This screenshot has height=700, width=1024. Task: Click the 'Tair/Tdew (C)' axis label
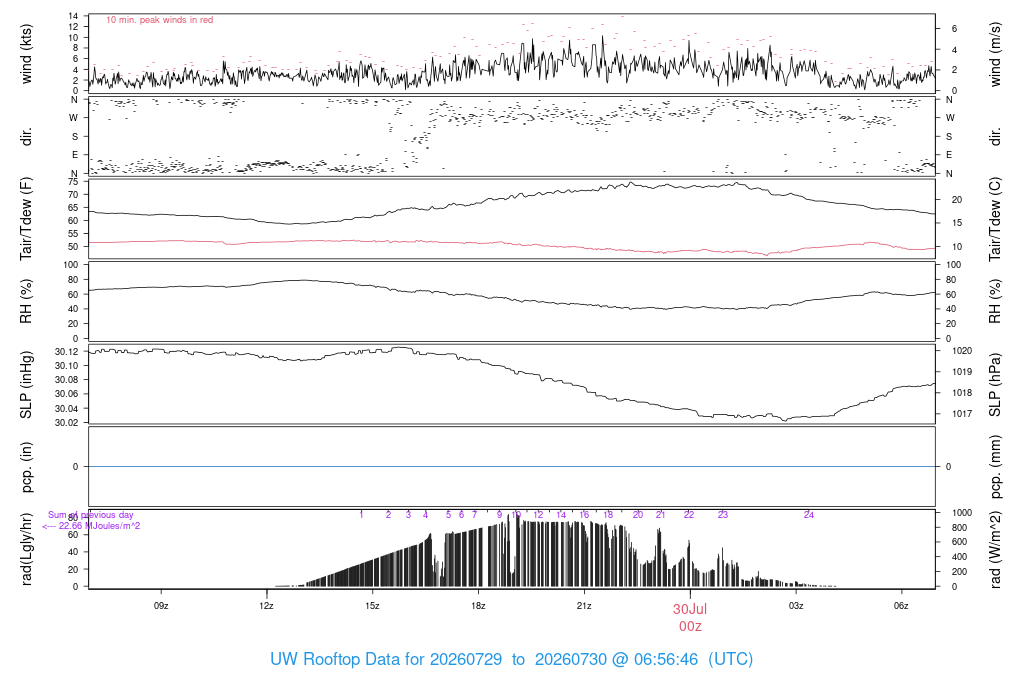tap(995, 219)
